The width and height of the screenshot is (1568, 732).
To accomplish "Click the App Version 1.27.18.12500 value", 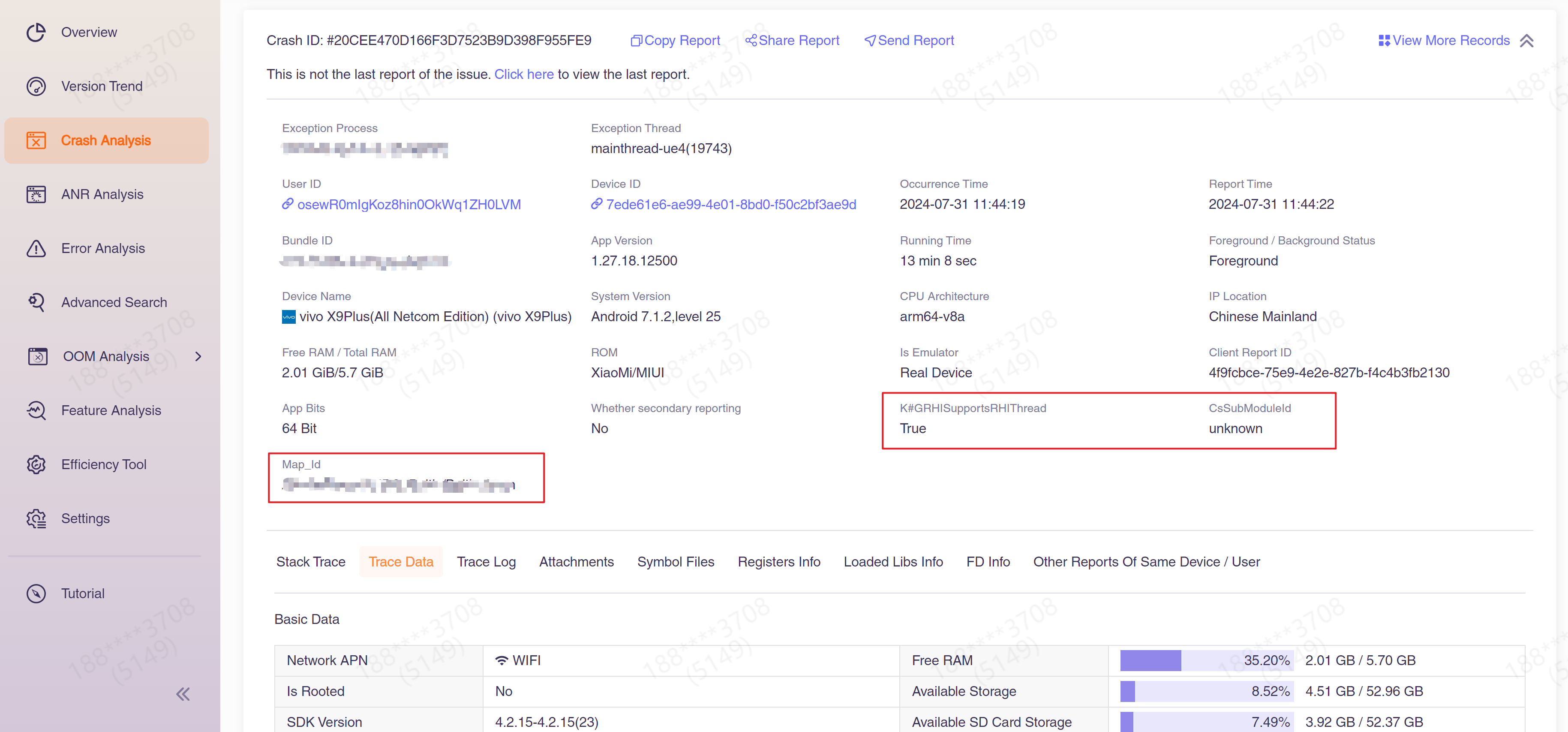I will point(634,261).
